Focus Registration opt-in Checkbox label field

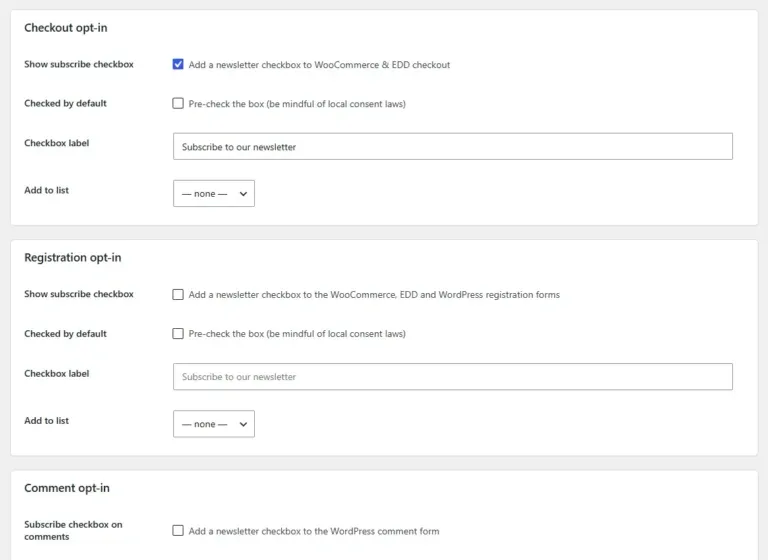[453, 376]
